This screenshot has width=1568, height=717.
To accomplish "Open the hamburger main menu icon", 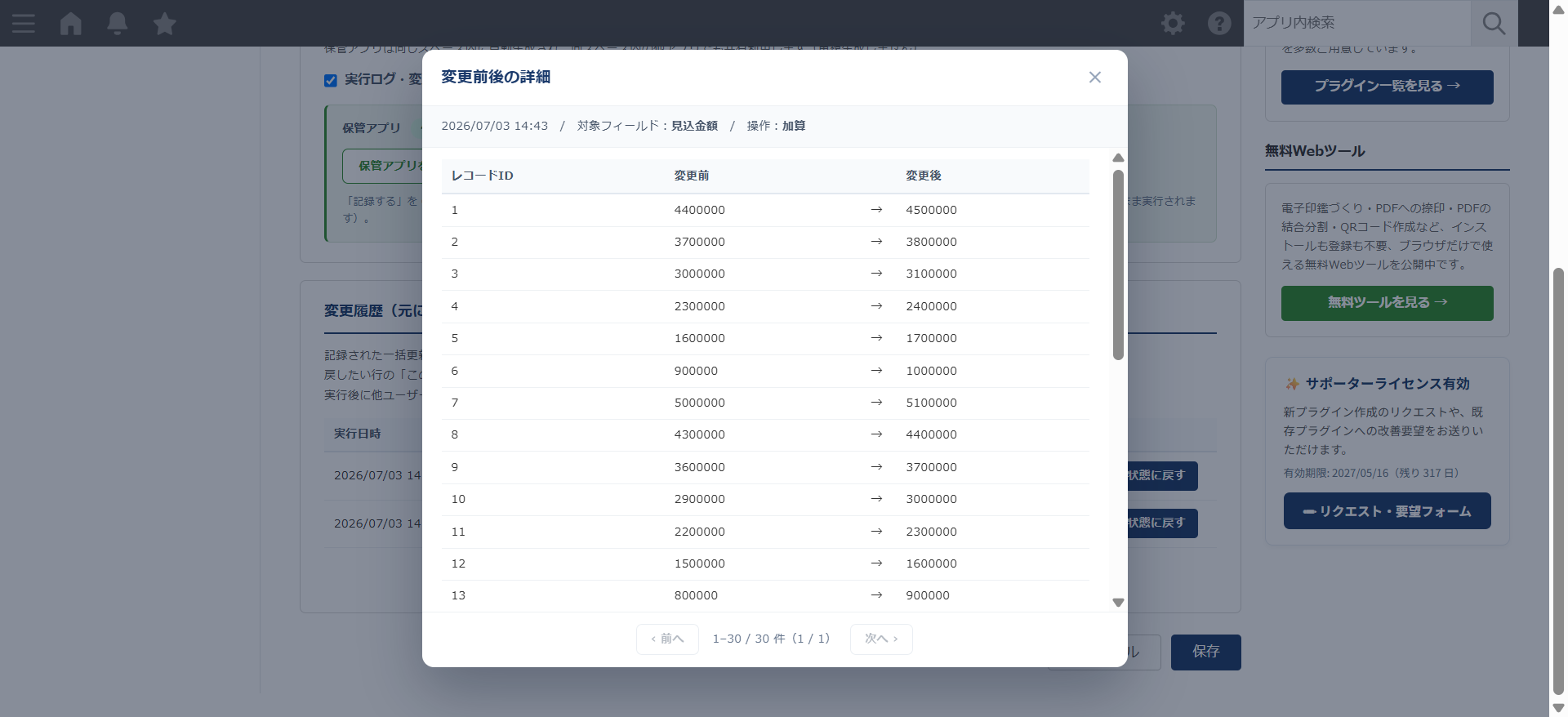I will coord(24,23).
